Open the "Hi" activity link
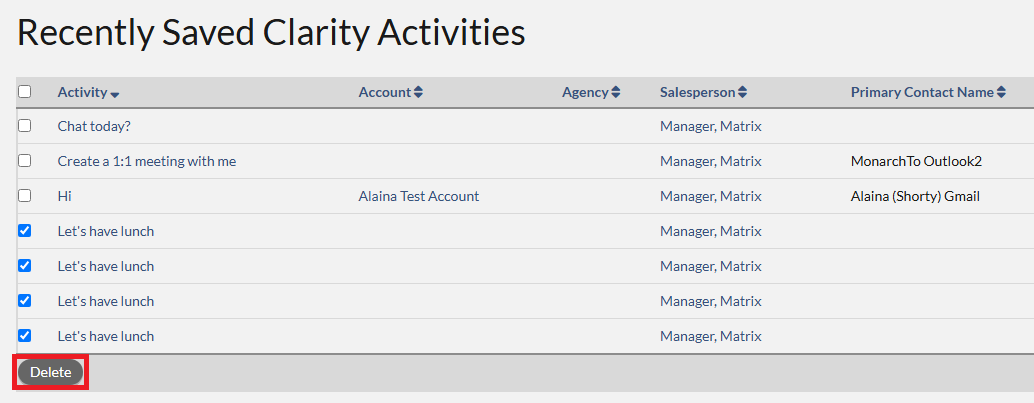 click(64, 196)
